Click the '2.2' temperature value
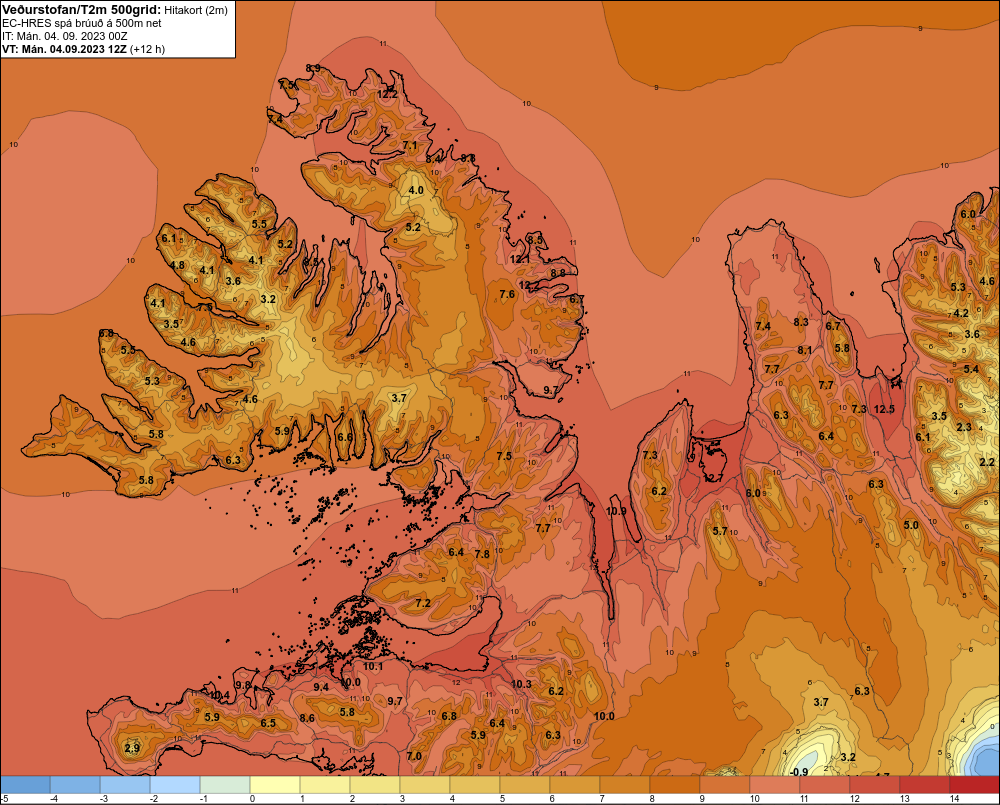Viewport: 1000px width, 805px height. click(987, 462)
